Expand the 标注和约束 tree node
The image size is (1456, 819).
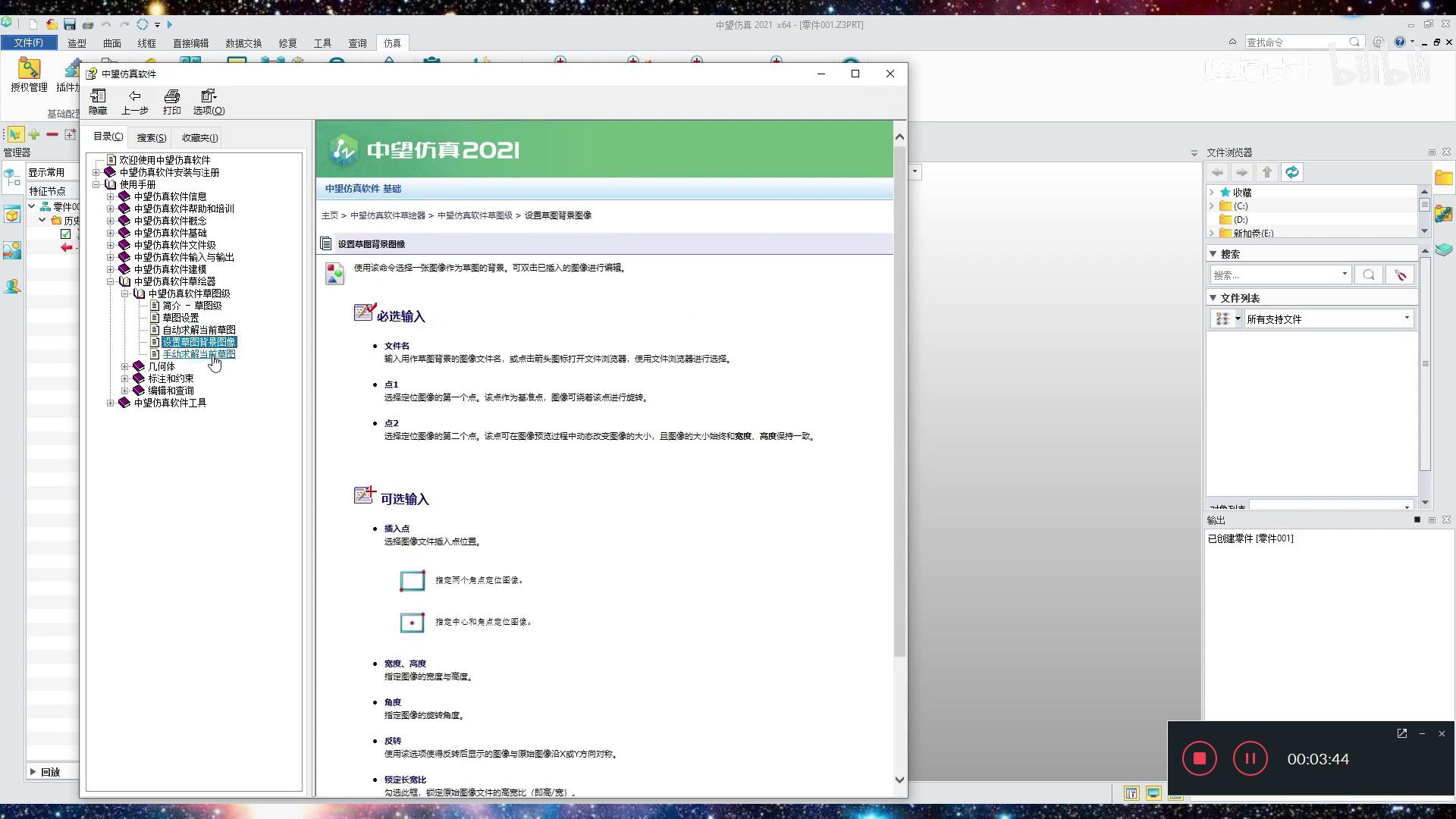[x=125, y=378]
